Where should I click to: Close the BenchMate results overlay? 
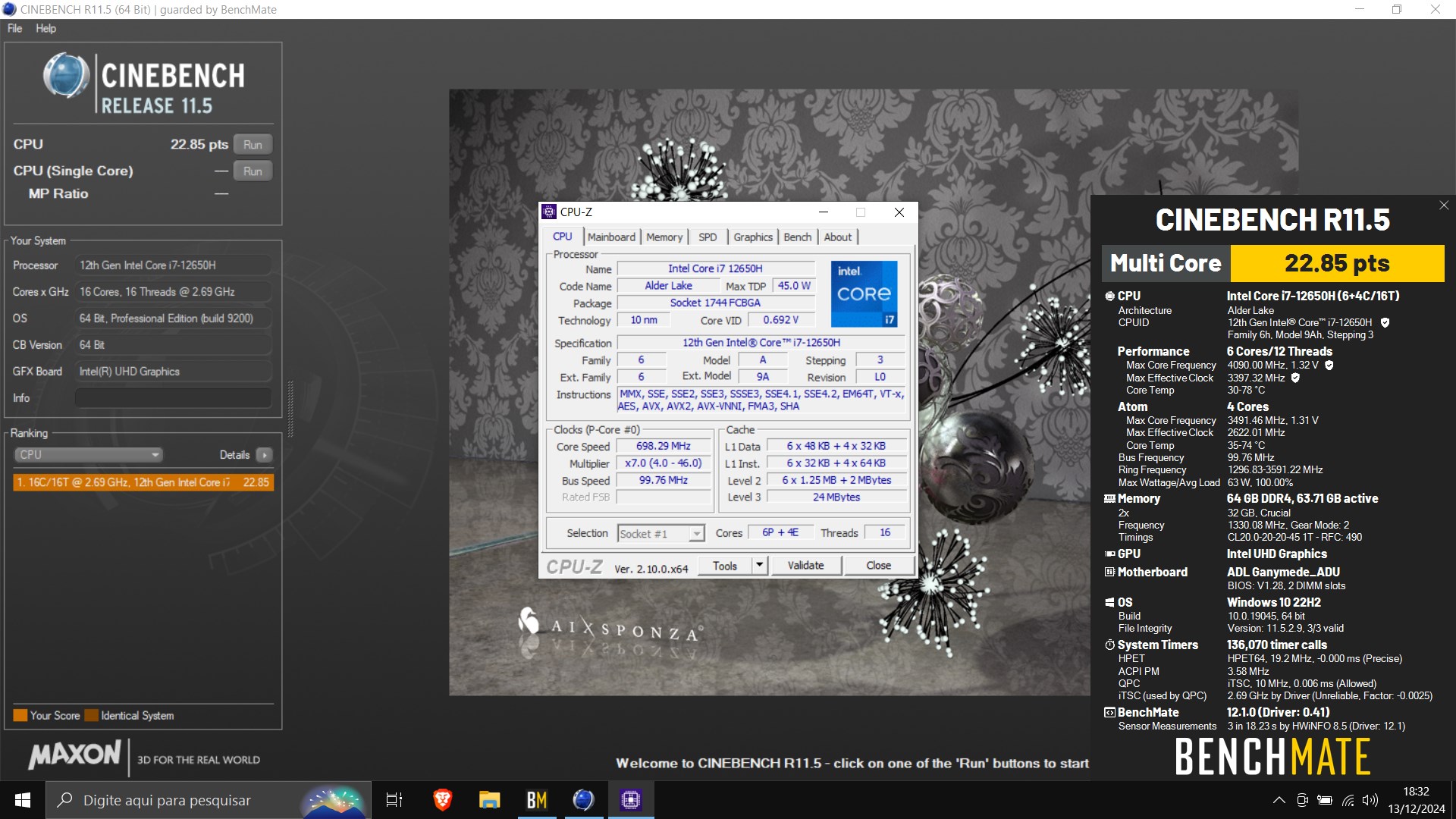1444,206
